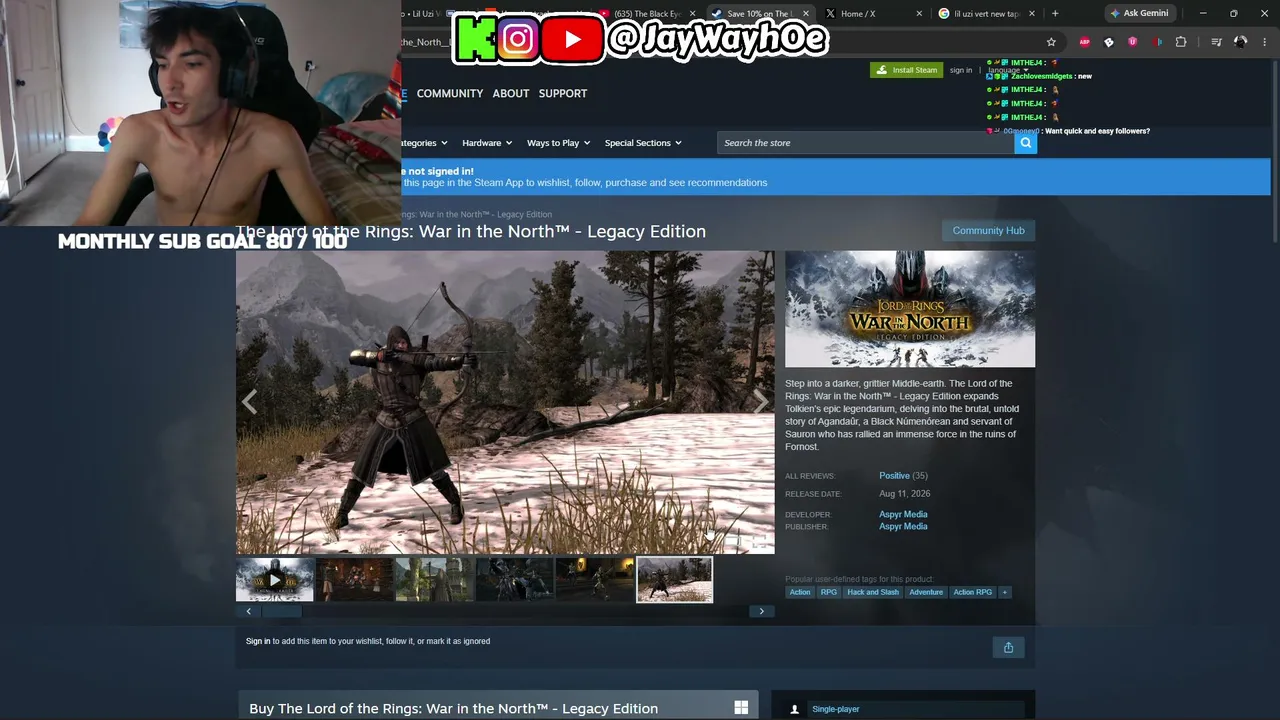This screenshot has height=720, width=1280.
Task: Expand the Special Sections menu
Action: 643,143
